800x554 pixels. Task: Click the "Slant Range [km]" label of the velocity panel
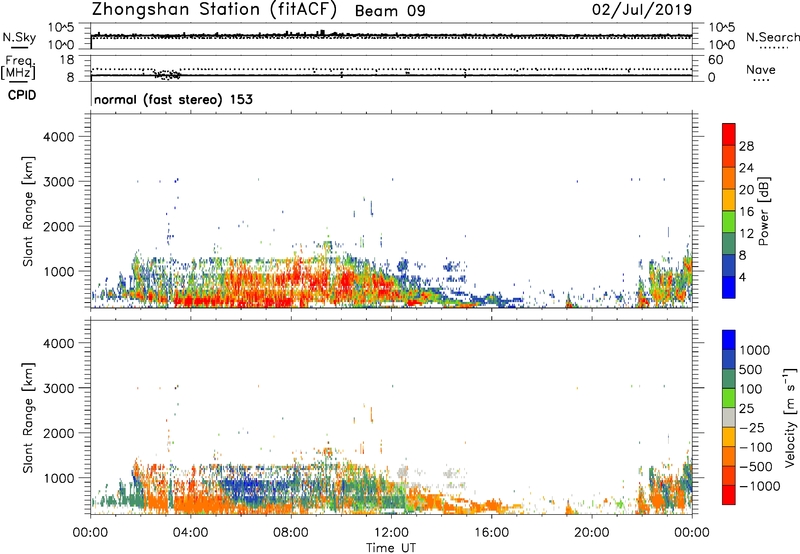(28, 418)
